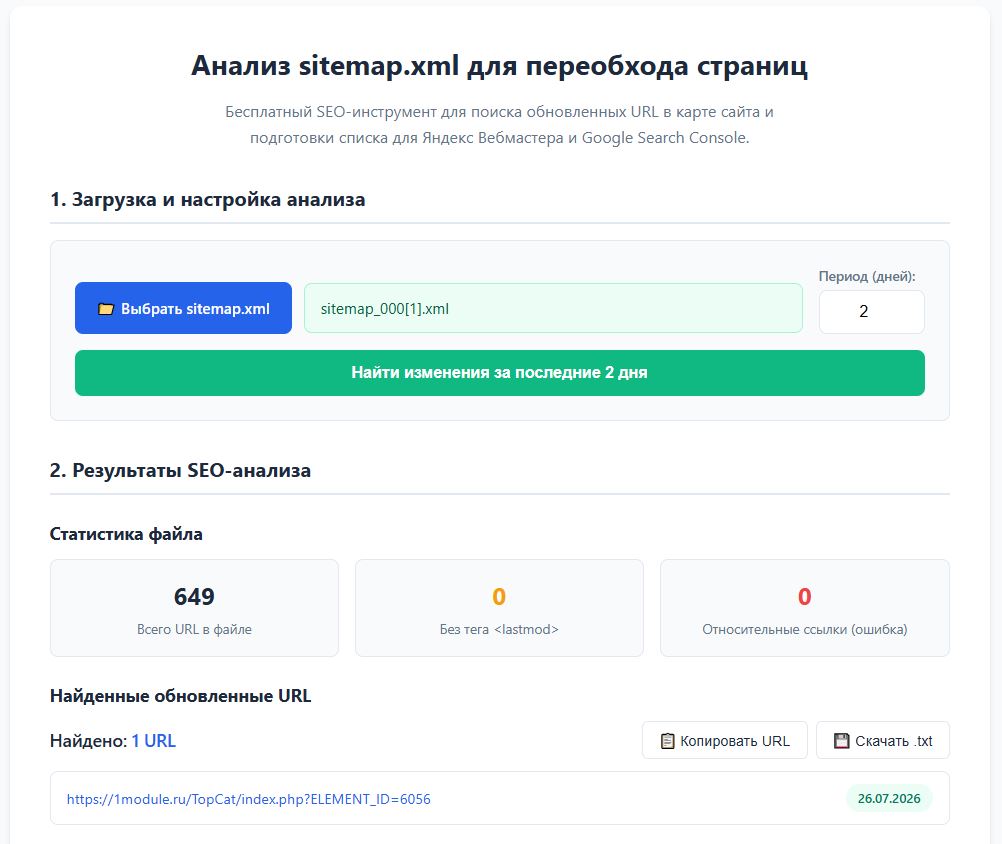Click the red 0 value for relative links
This screenshot has width=1002, height=844.
pyautogui.click(x=805, y=597)
